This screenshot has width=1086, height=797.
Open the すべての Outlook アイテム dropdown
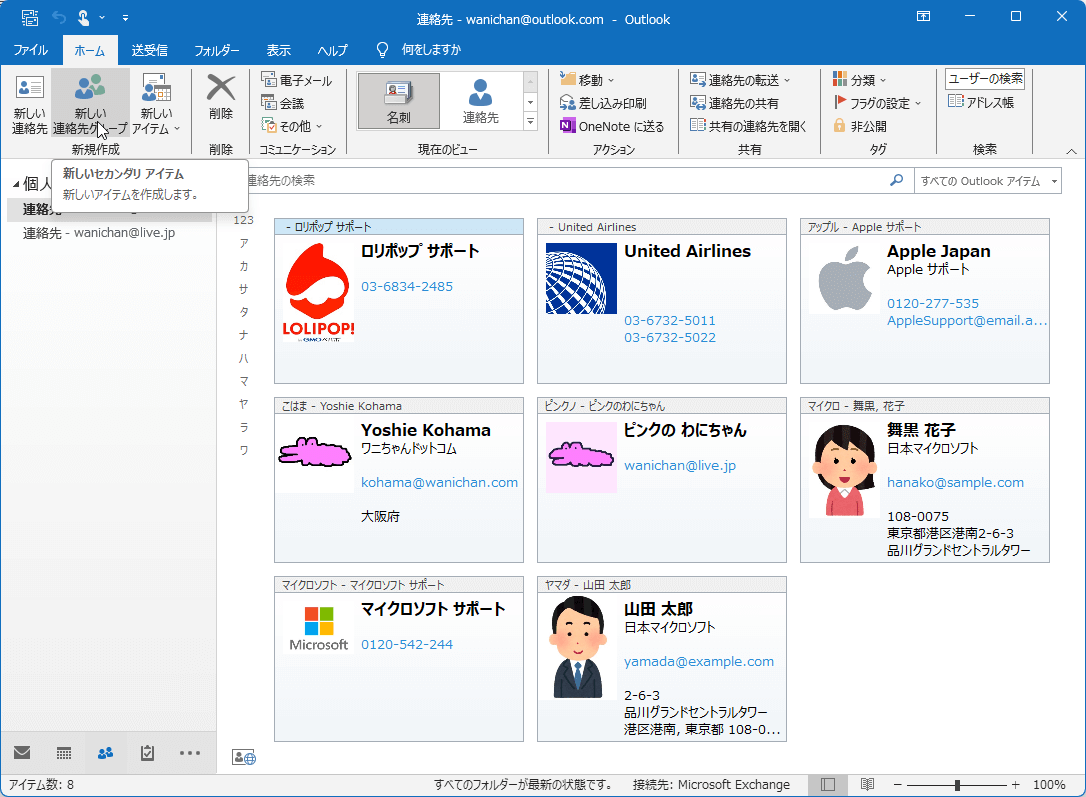(x=988, y=181)
